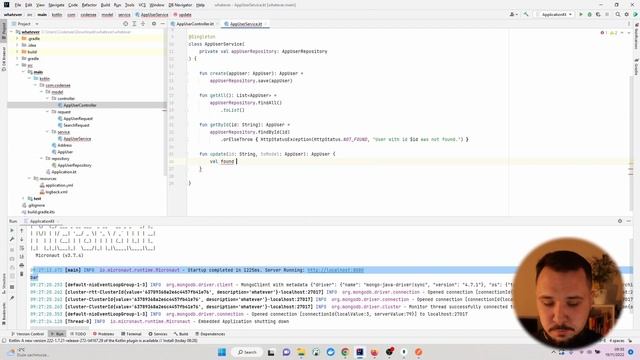Image resolution: width=640 pixels, height=360 pixels.
Task: Open Run panel settings gear
Action: click(620, 221)
